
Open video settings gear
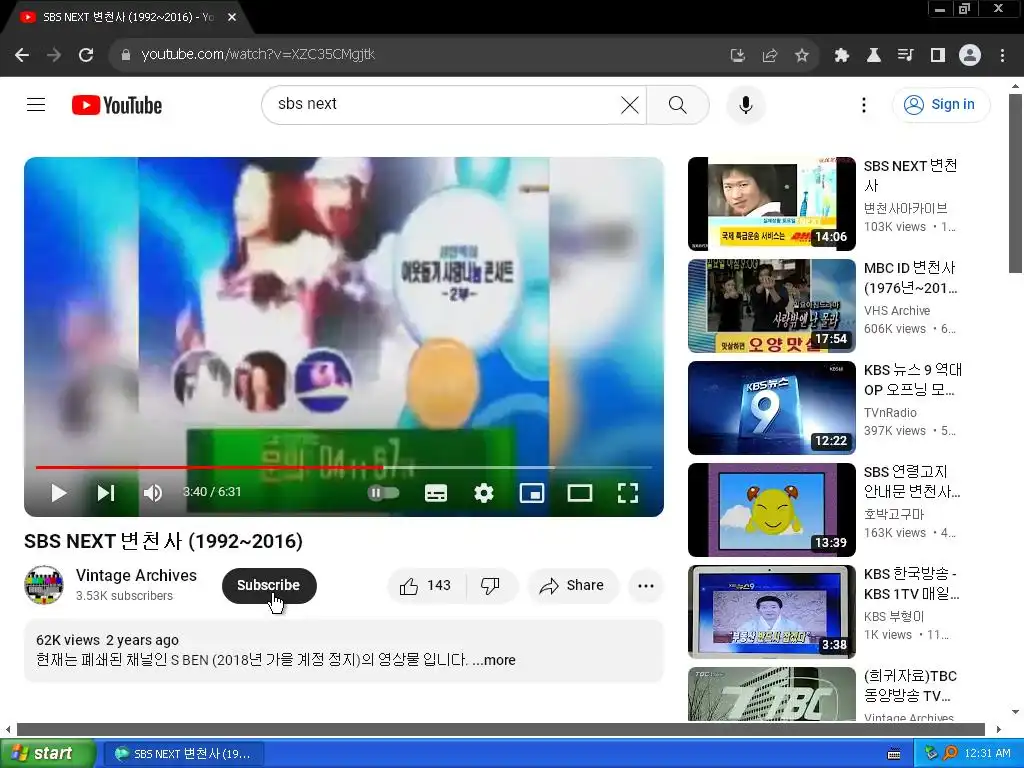[484, 493]
